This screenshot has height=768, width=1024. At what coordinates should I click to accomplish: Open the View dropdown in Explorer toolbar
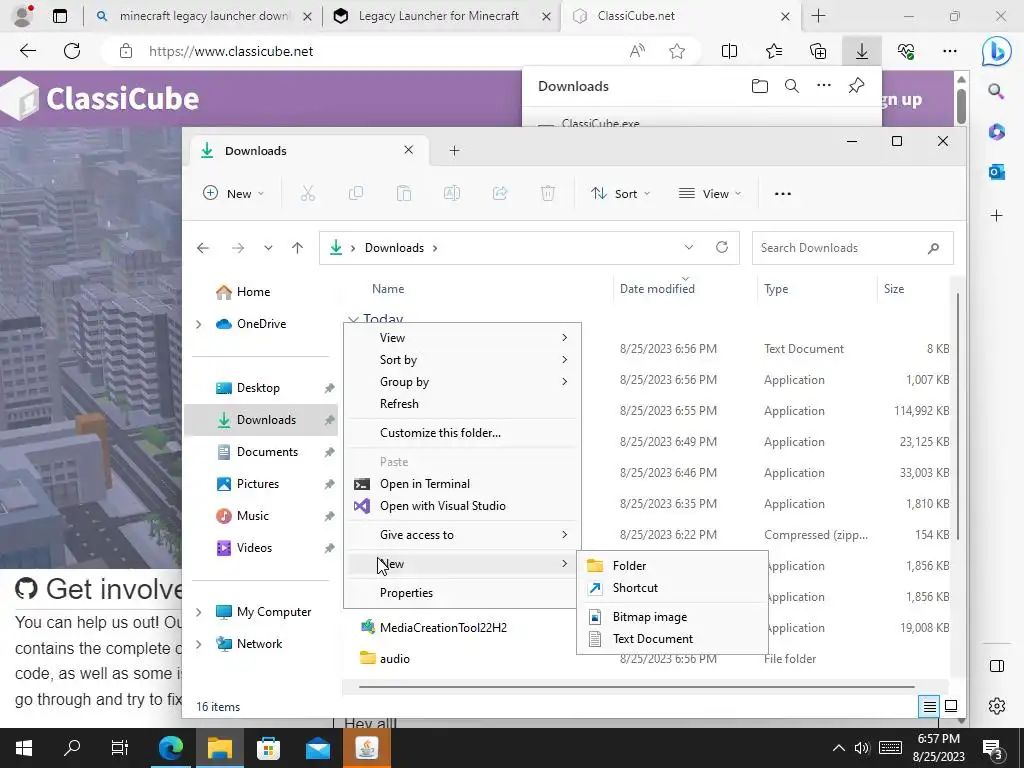(710, 193)
